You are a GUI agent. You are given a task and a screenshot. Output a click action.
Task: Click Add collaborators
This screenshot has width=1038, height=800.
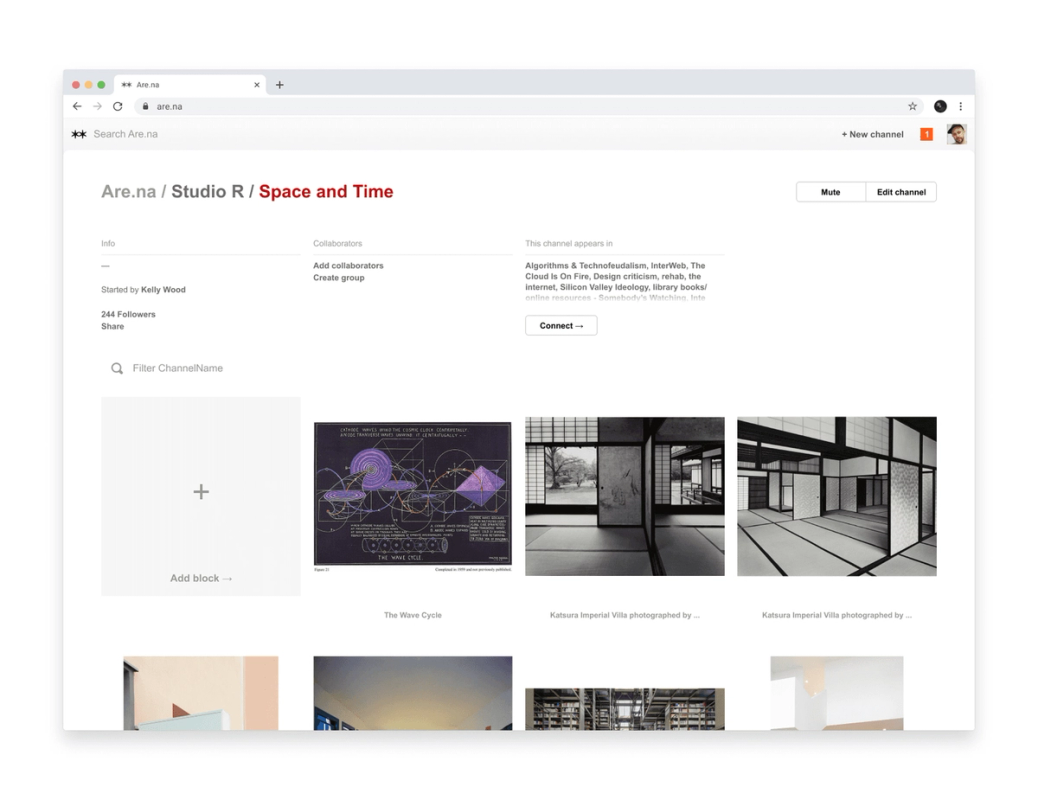point(348,266)
